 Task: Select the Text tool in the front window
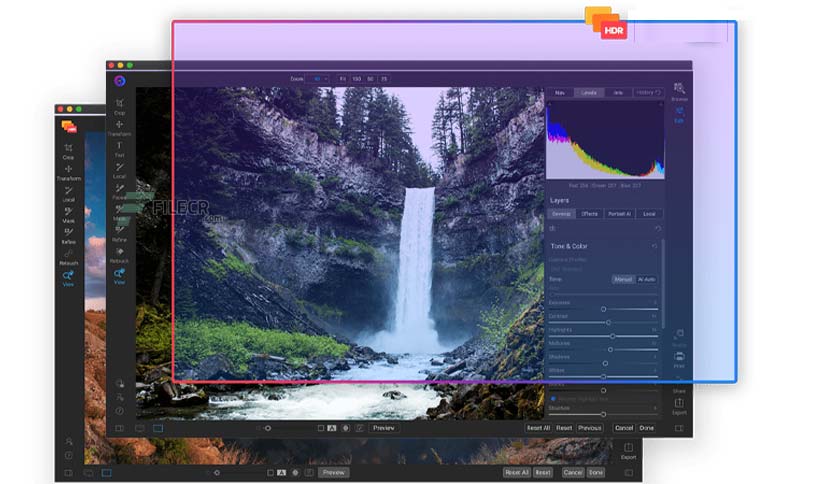pyautogui.click(x=119, y=149)
